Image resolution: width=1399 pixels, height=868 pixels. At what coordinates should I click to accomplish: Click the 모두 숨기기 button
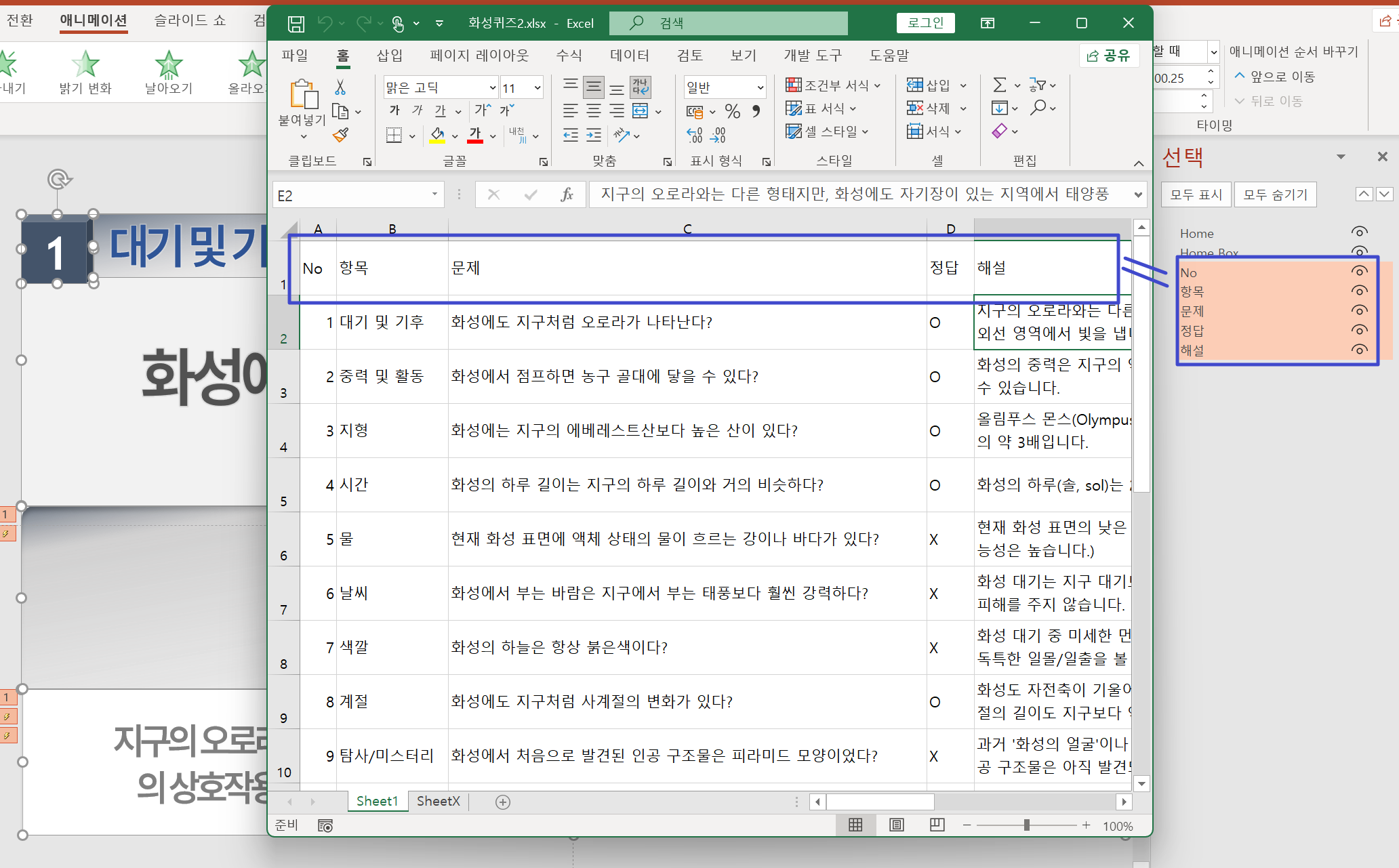tap(1274, 194)
